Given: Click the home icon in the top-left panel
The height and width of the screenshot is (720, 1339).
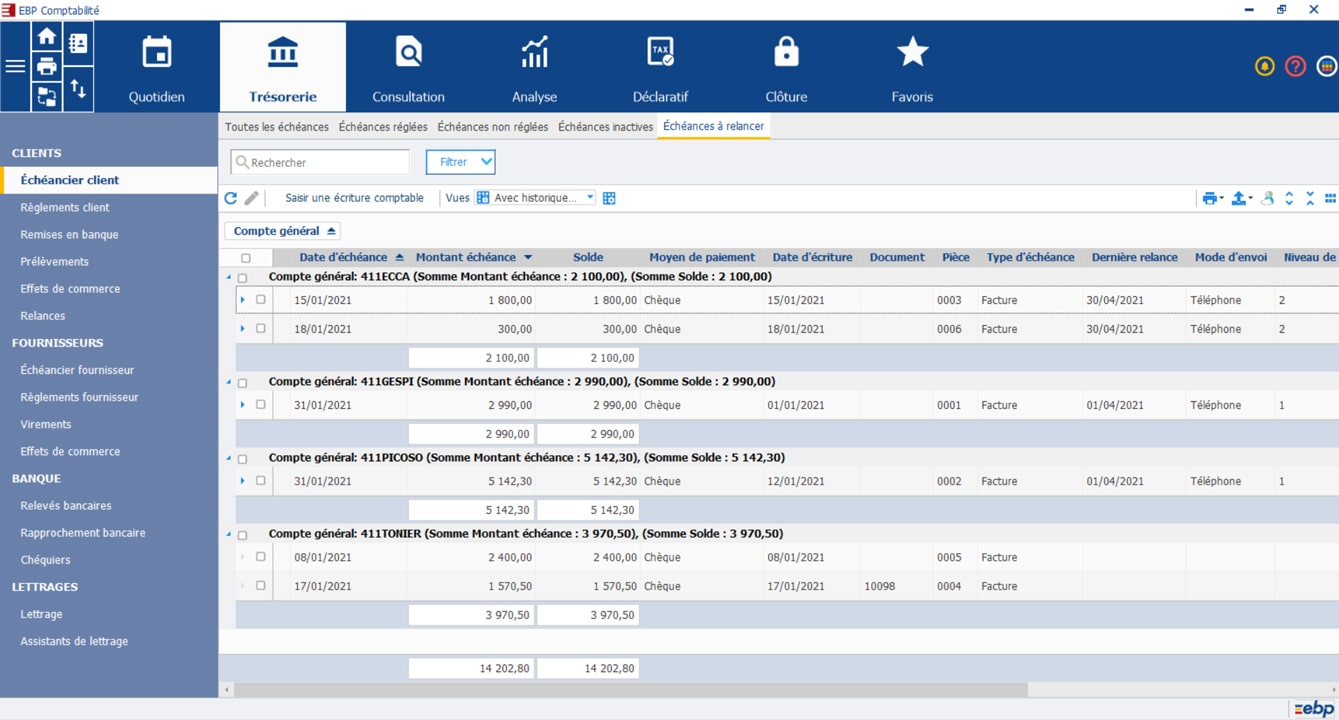Looking at the screenshot, I should click(46, 38).
